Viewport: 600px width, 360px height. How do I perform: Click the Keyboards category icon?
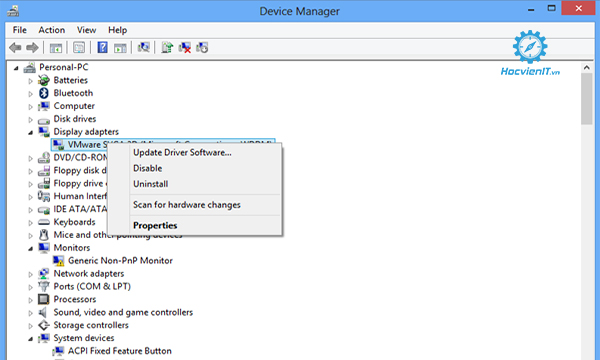(44, 222)
